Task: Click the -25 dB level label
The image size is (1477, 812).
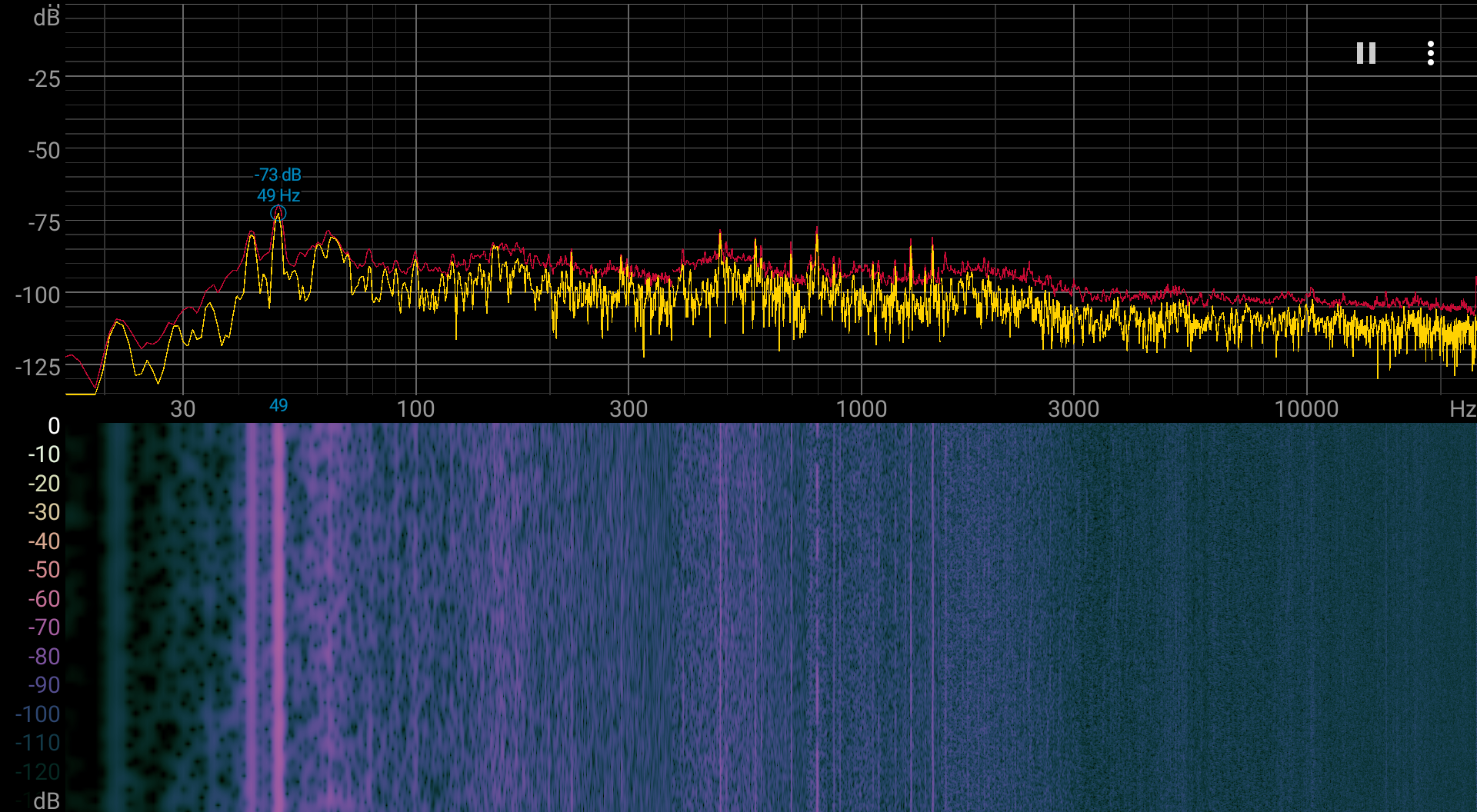Action: (44, 78)
